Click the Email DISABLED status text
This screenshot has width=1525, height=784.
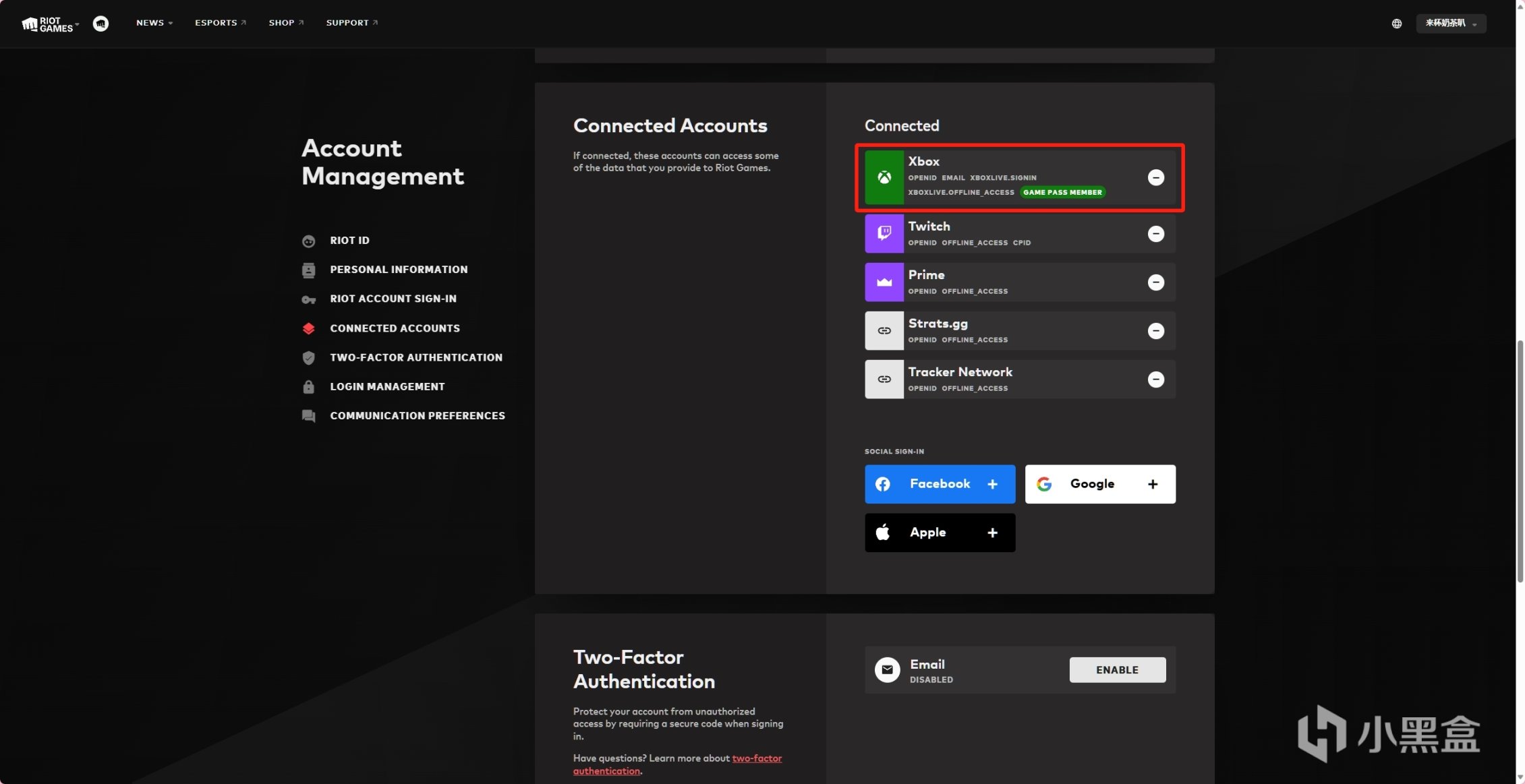[931, 680]
